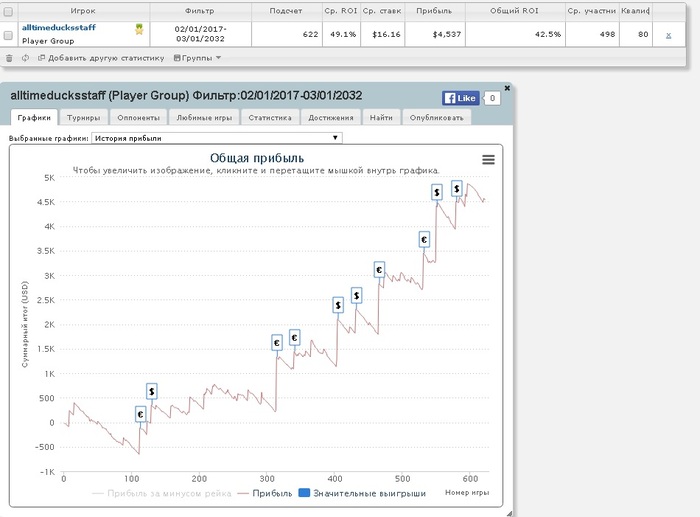Remove row using the x link
Image resolution: width=700 pixels, height=517 pixels.
(x=668, y=35)
